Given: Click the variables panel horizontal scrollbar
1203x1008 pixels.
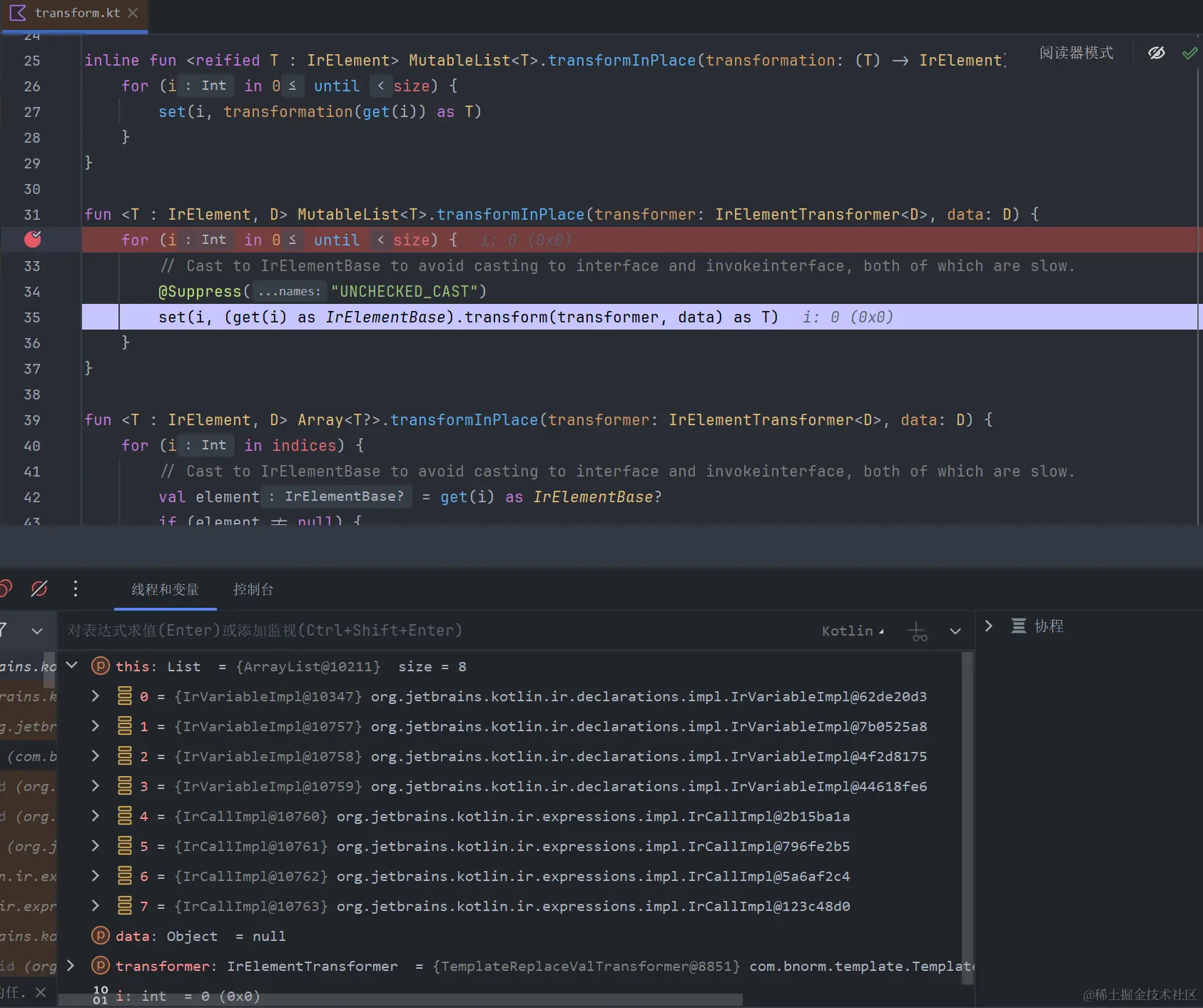Looking at the screenshot, I should coord(401,1000).
